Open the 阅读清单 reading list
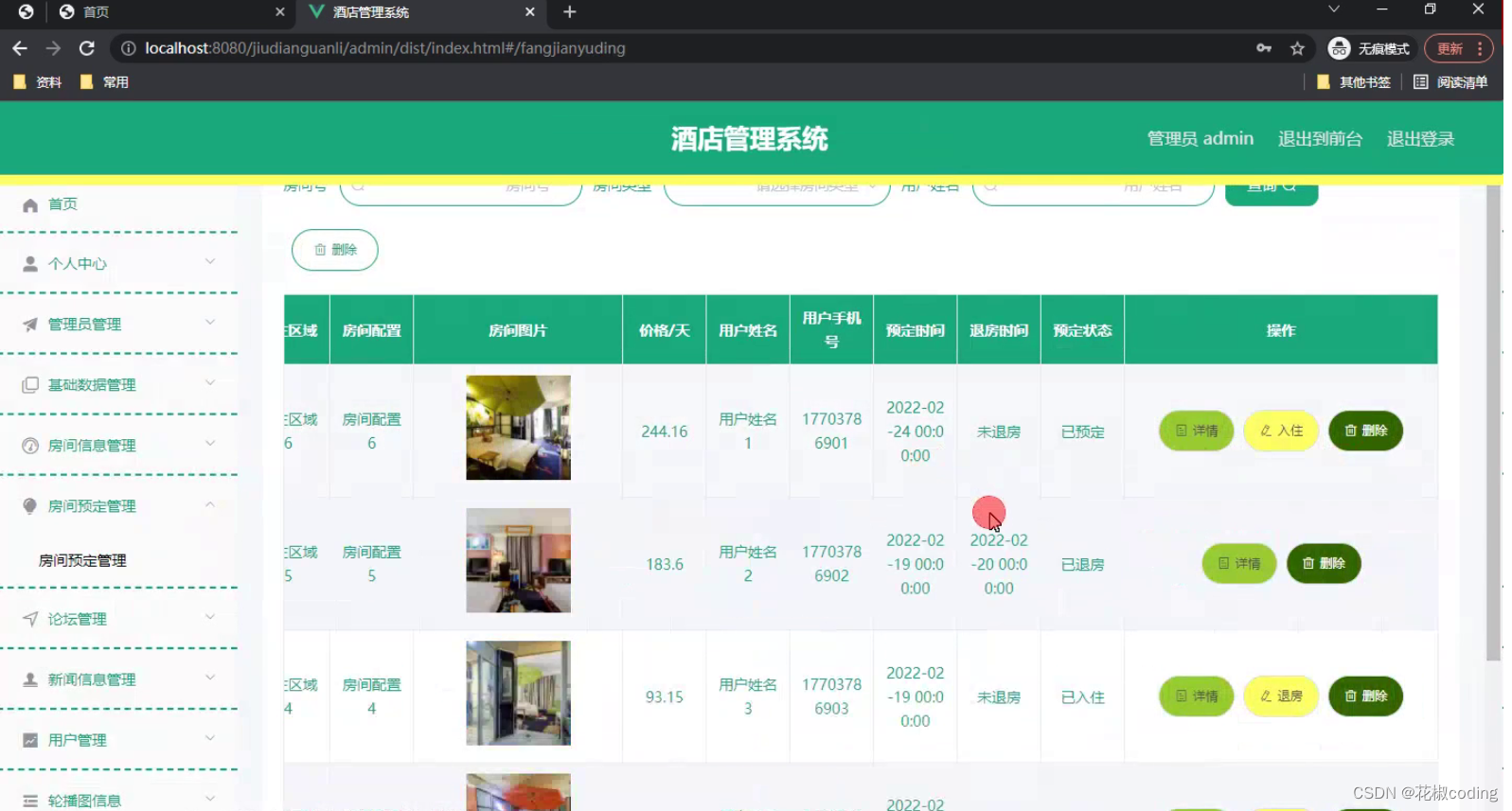This screenshot has width=1512, height=811. [x=1450, y=82]
